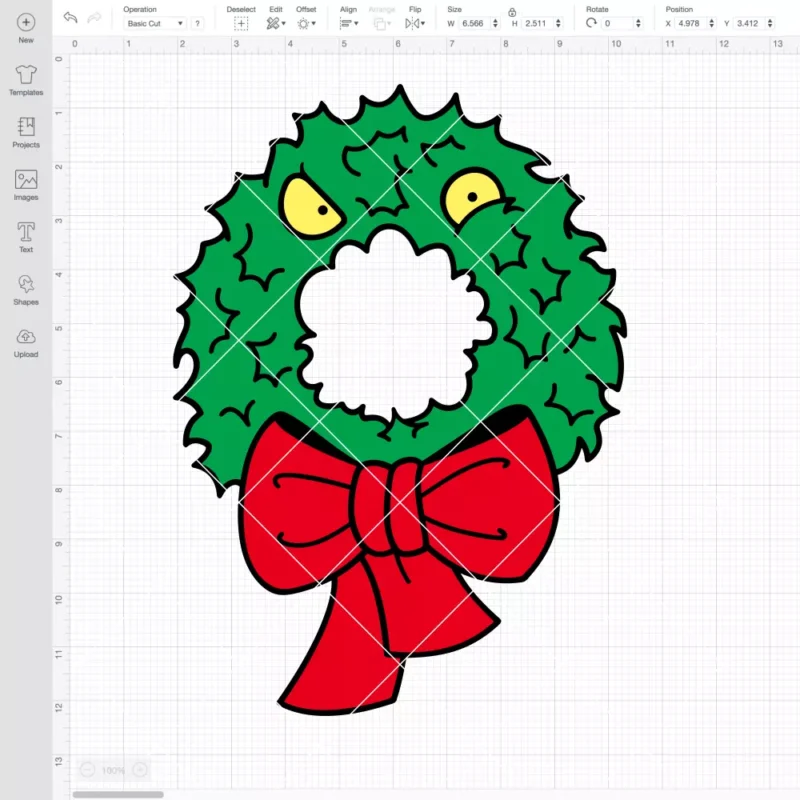Click the height stepper arrows

[x=558, y=23]
